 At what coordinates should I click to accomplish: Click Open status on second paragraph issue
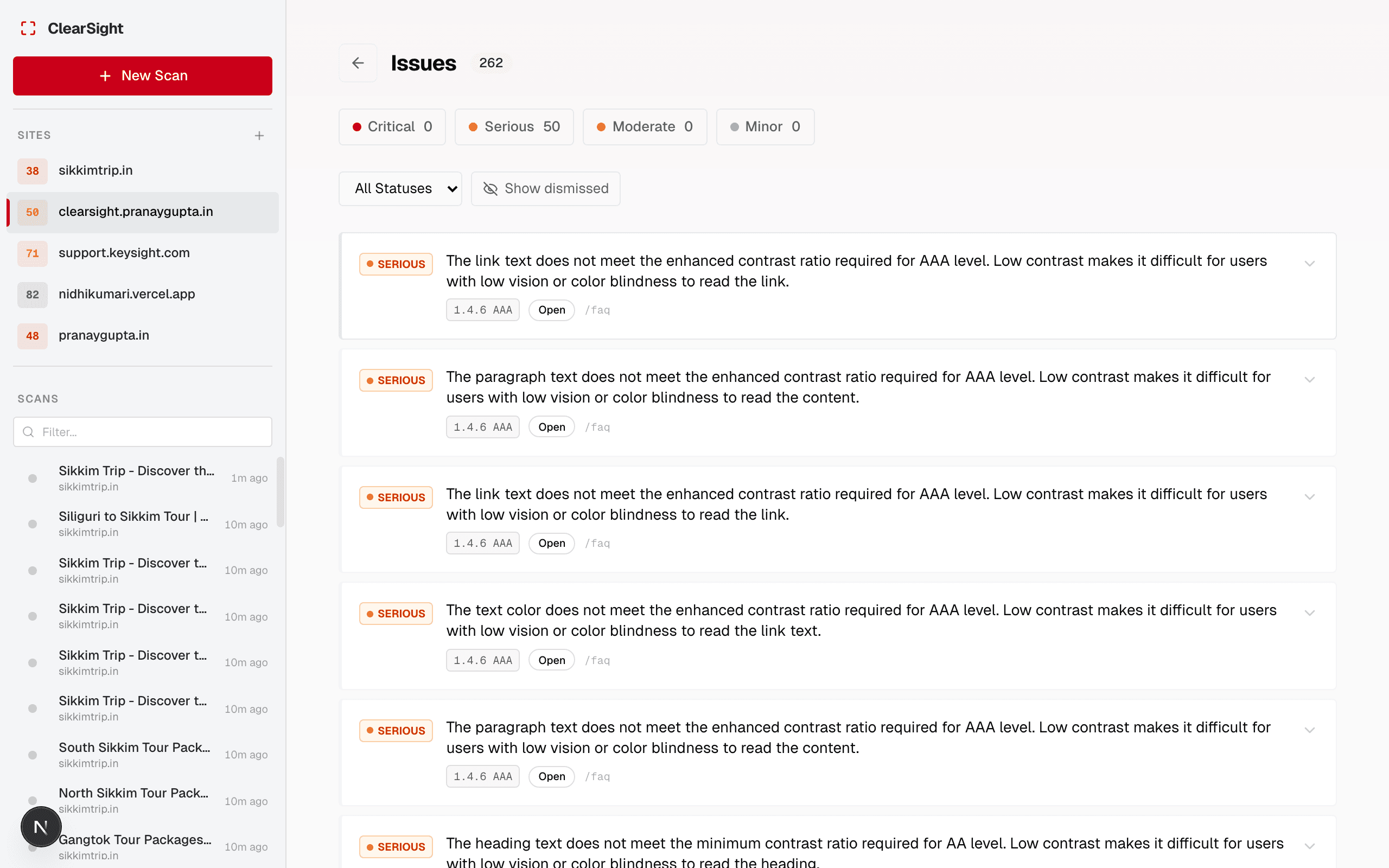(552, 776)
